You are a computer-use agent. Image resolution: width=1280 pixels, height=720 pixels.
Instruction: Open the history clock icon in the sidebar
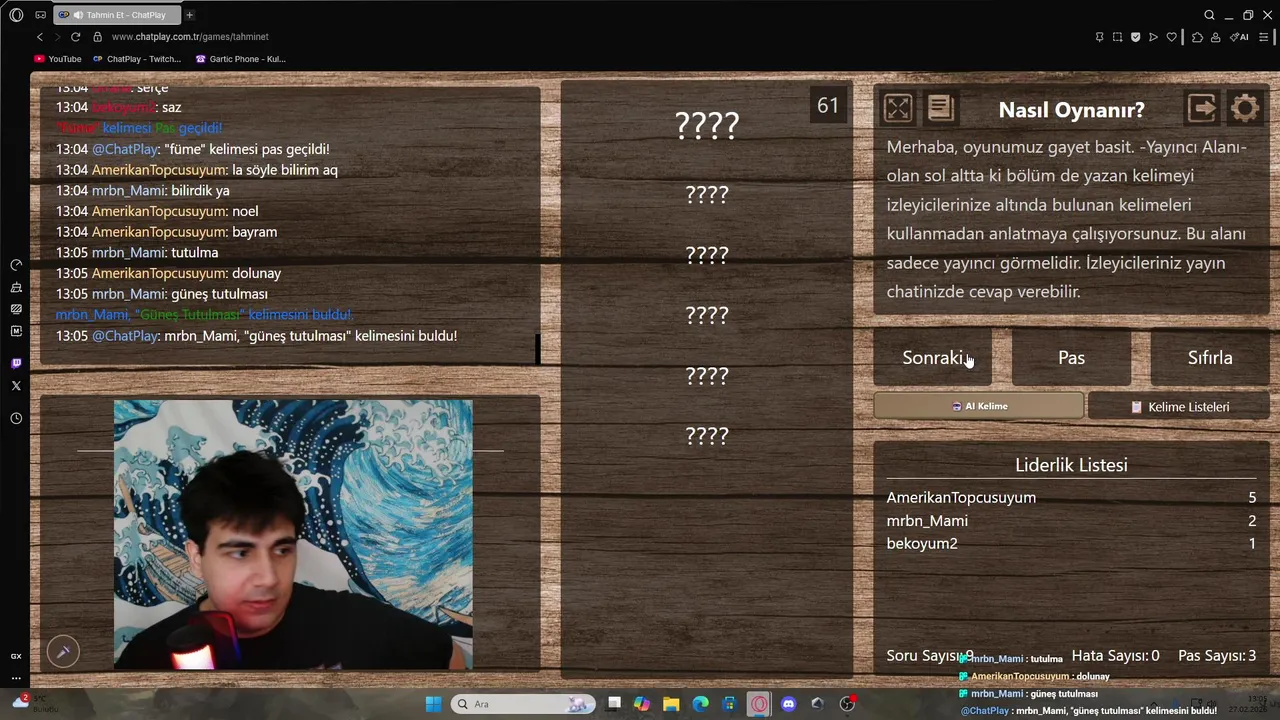coord(16,418)
